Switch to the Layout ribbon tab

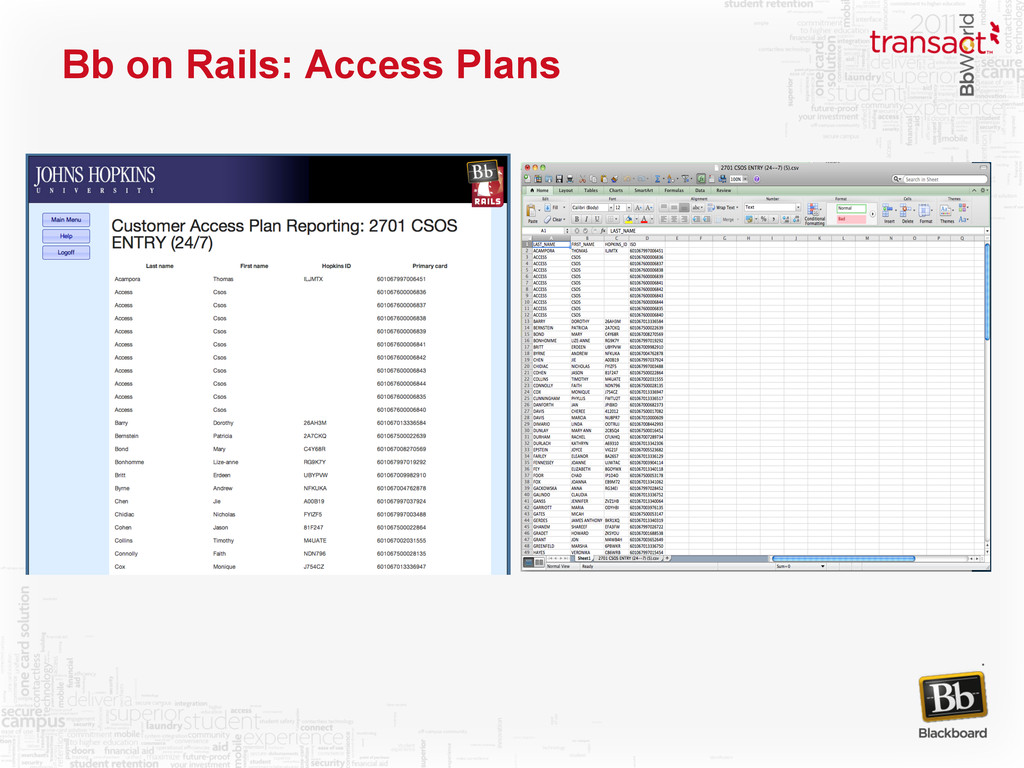click(x=566, y=190)
